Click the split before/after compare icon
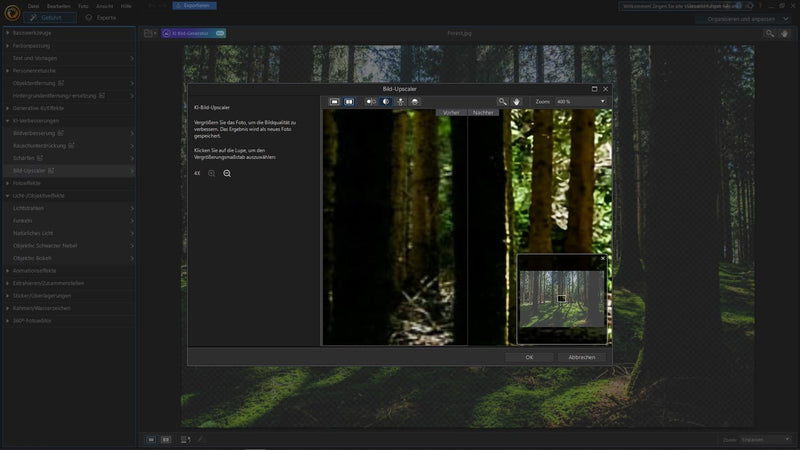Screen dimensions: 800x450 [x=370, y=101]
